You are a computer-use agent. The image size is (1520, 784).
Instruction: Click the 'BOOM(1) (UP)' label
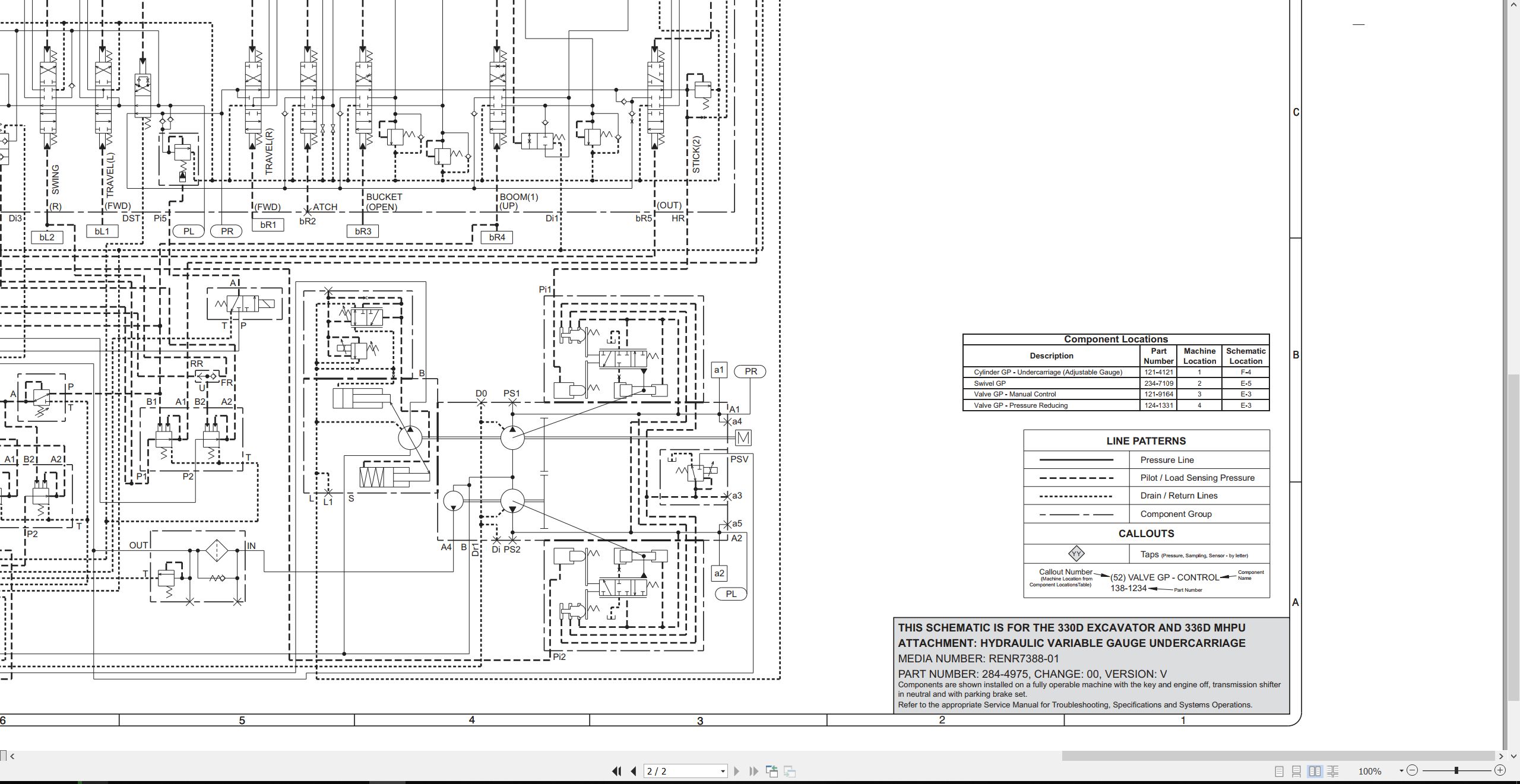[518, 201]
